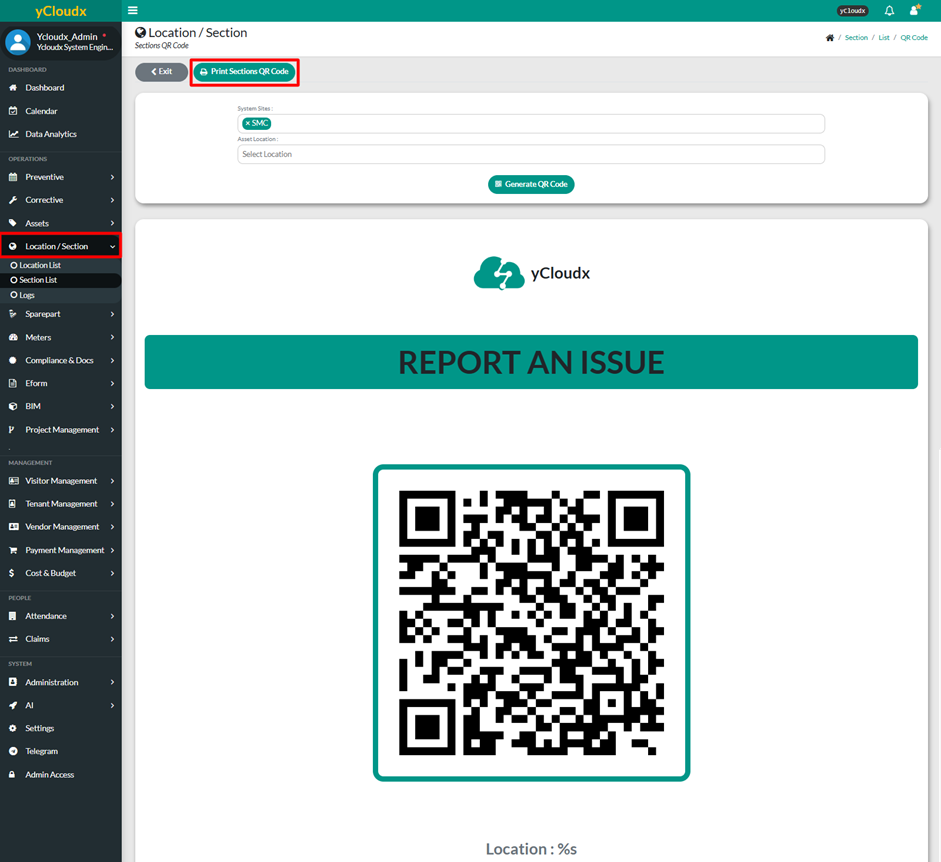The image size is (941, 862).
Task: Open the System Sites selection field
Action: (531, 124)
